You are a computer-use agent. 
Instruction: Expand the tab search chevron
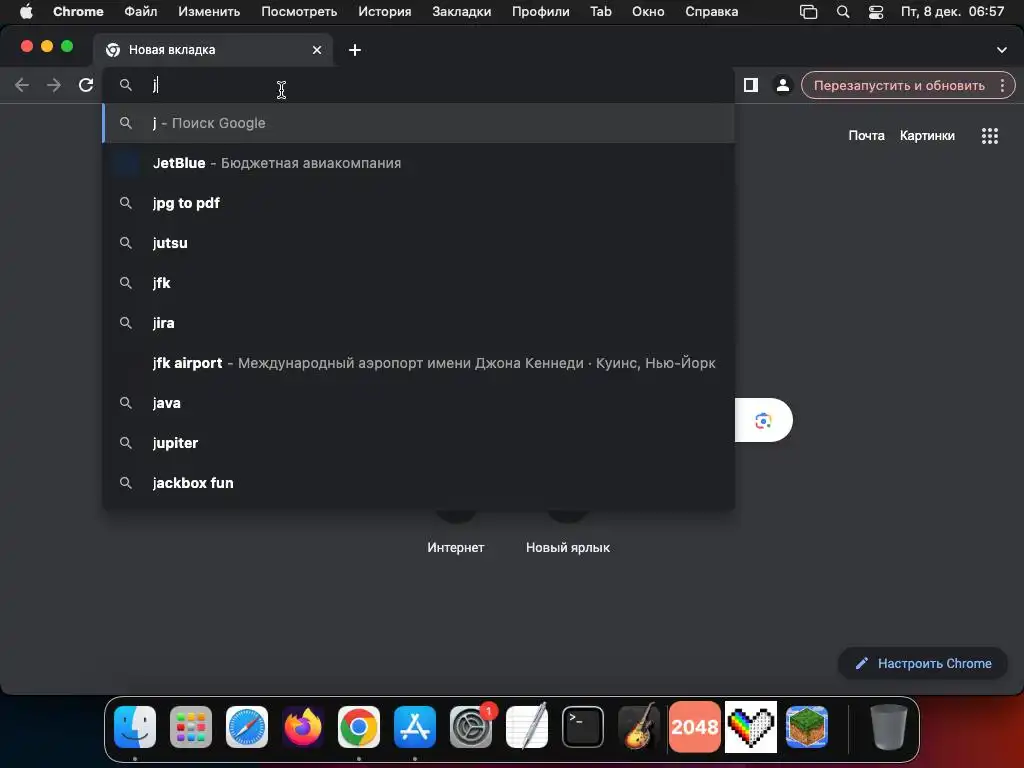click(x=1001, y=50)
